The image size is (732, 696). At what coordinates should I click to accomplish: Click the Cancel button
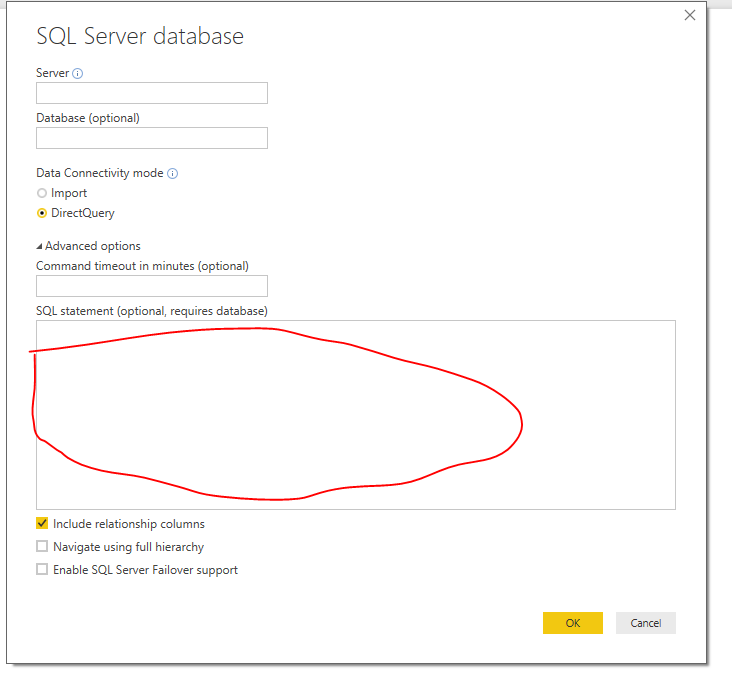pos(646,623)
